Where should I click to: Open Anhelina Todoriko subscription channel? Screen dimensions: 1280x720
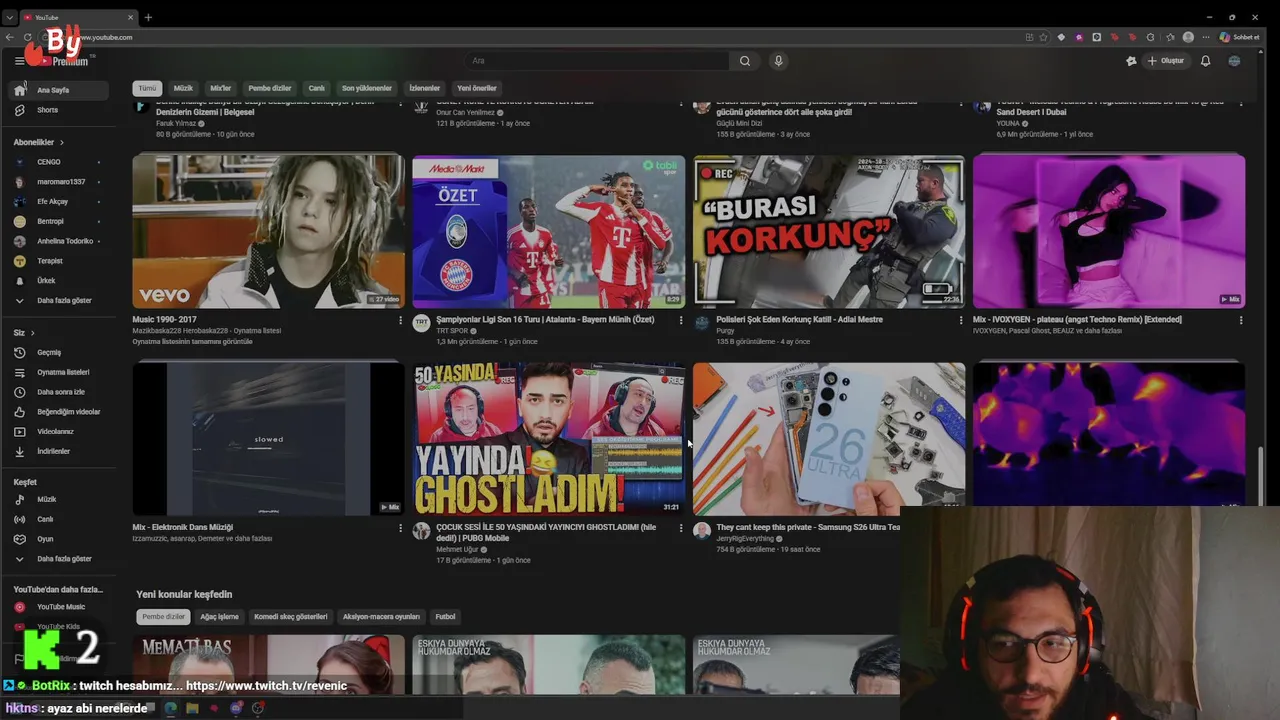click(60, 241)
